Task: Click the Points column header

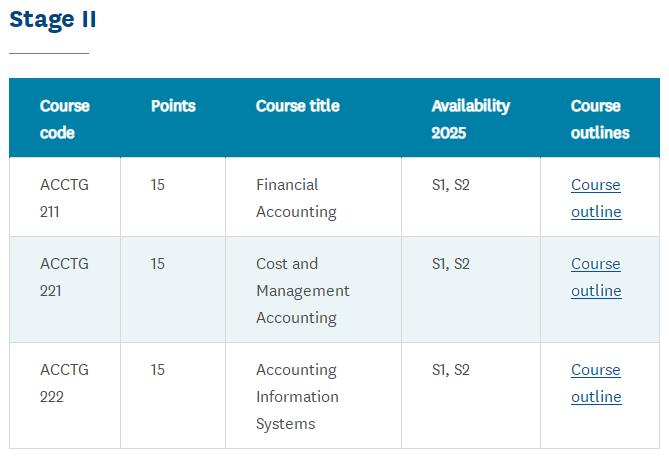Action: pyautogui.click(x=173, y=106)
